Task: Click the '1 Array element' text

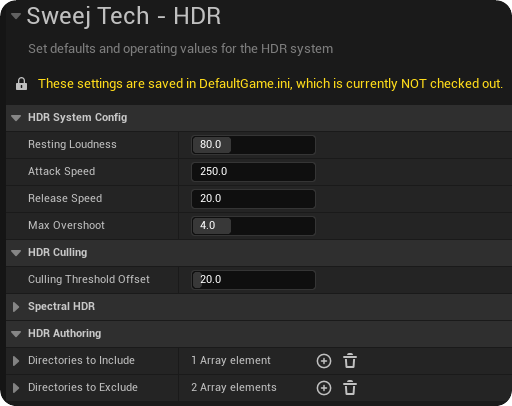Action: [231, 360]
